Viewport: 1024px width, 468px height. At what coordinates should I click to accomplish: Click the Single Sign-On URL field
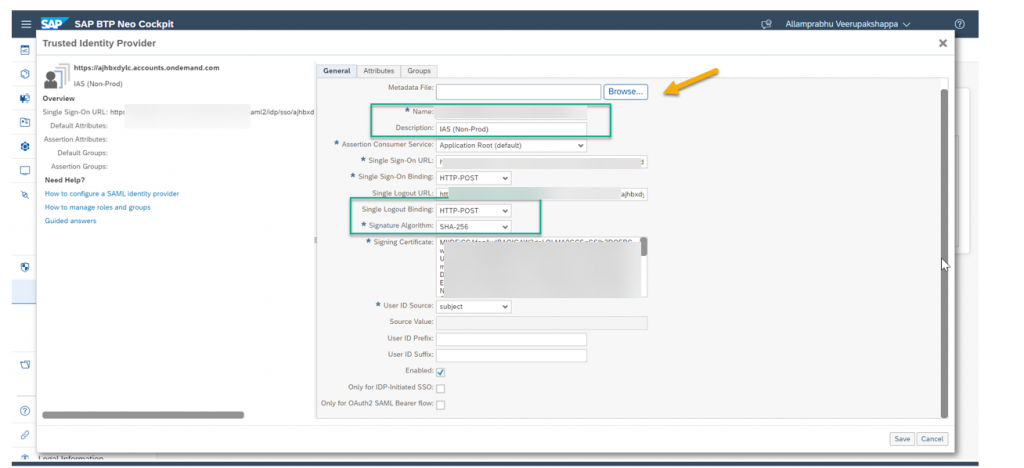coord(541,161)
